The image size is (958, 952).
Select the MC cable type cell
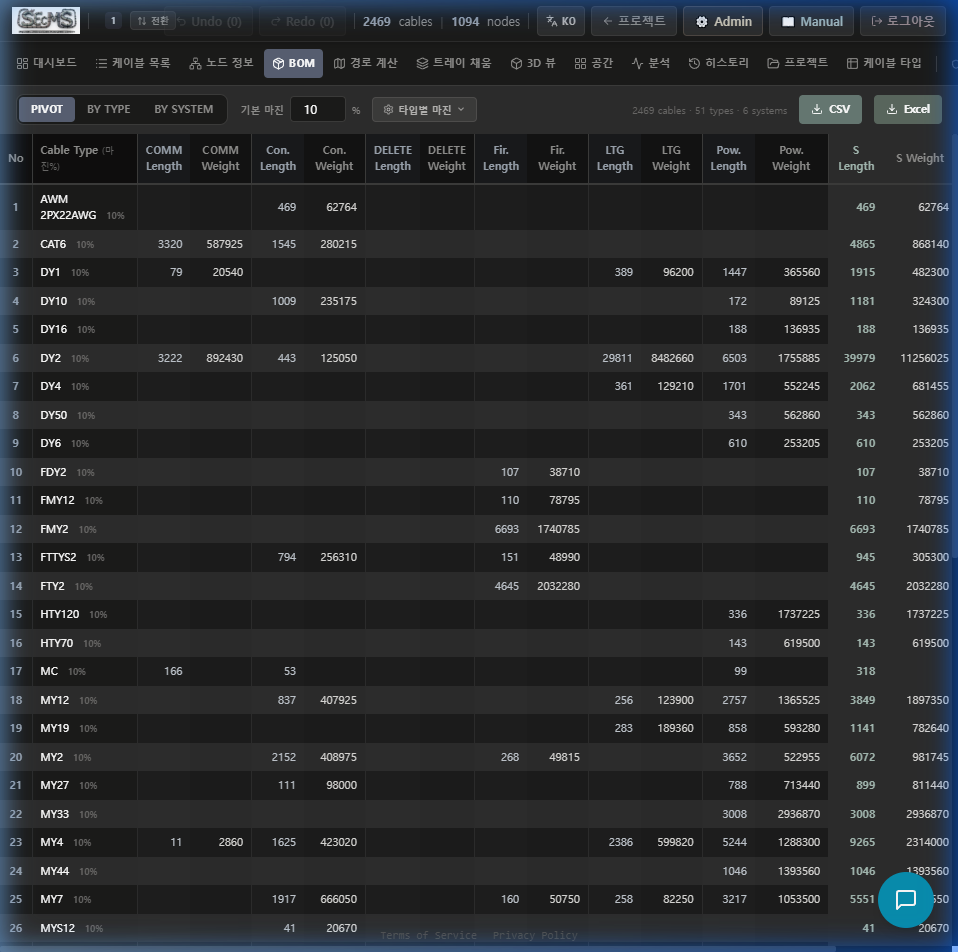[85, 671]
